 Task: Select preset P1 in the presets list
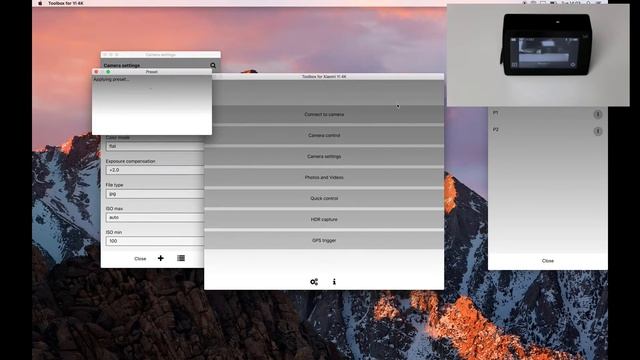pyautogui.click(x=496, y=113)
